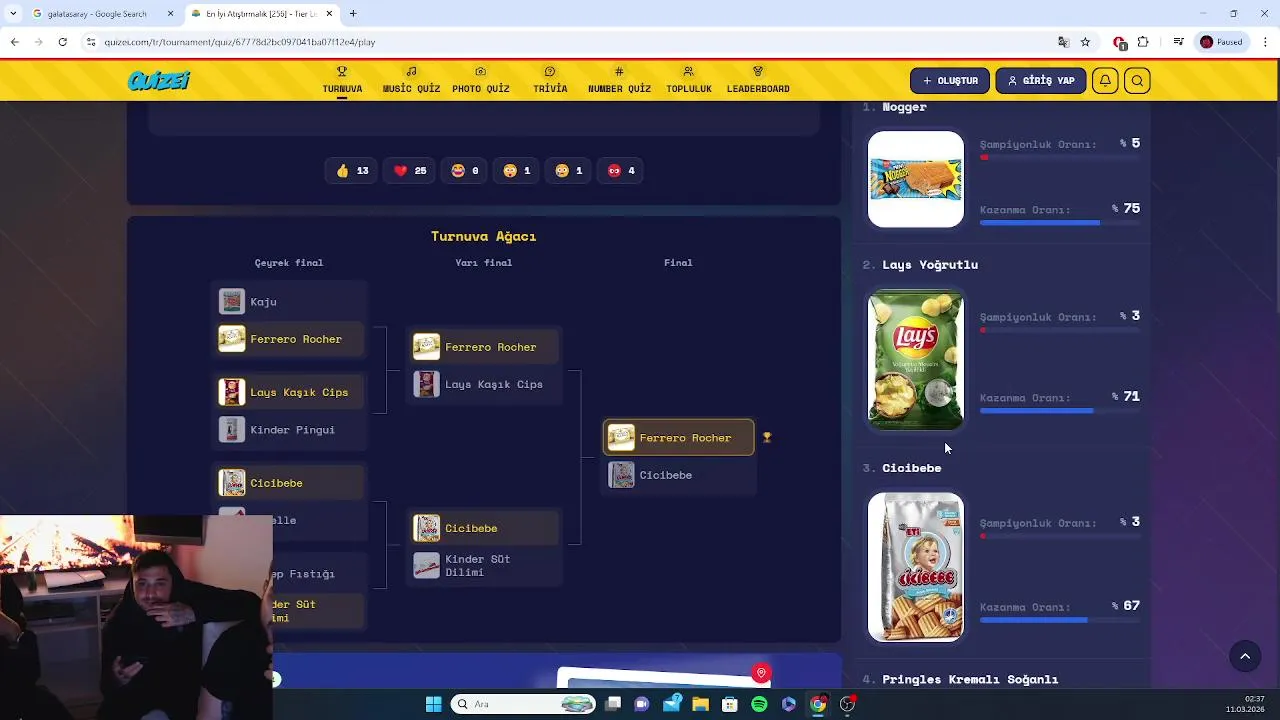Open Nogger product thumbnail

pyautogui.click(x=916, y=179)
